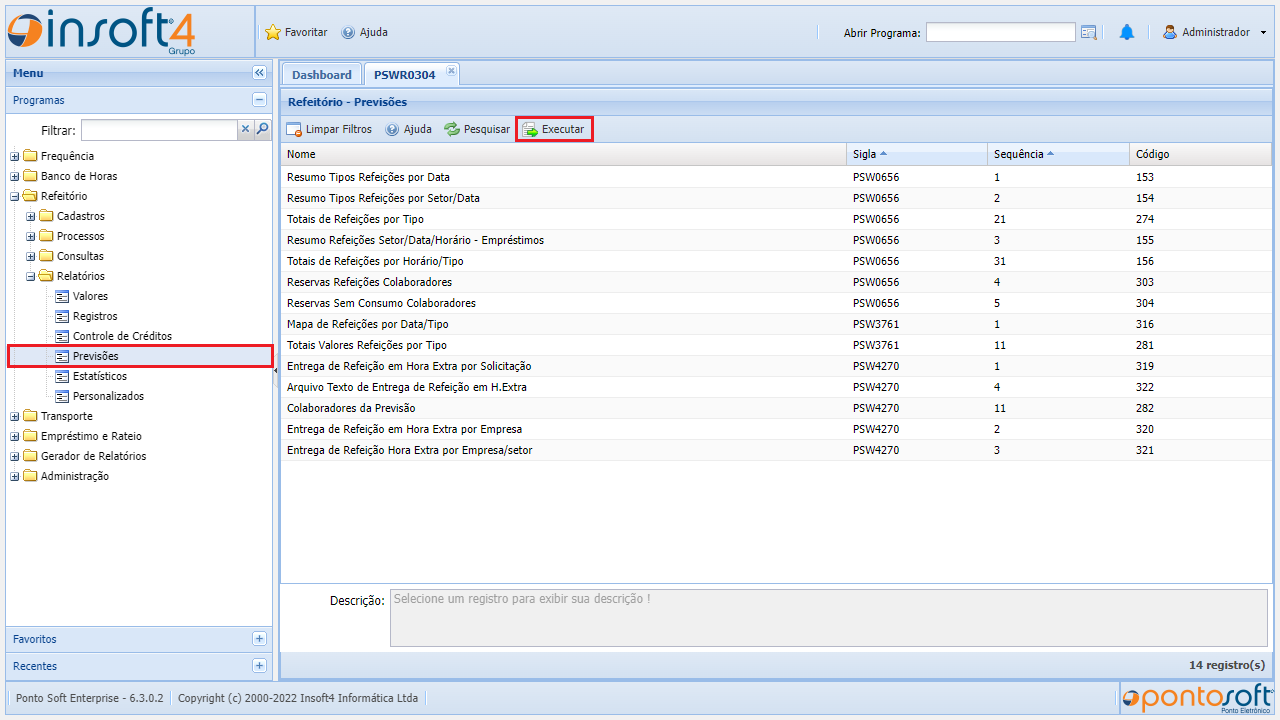Click the Pesquisar refresh button
1280x720 pixels.
pyautogui.click(x=477, y=129)
